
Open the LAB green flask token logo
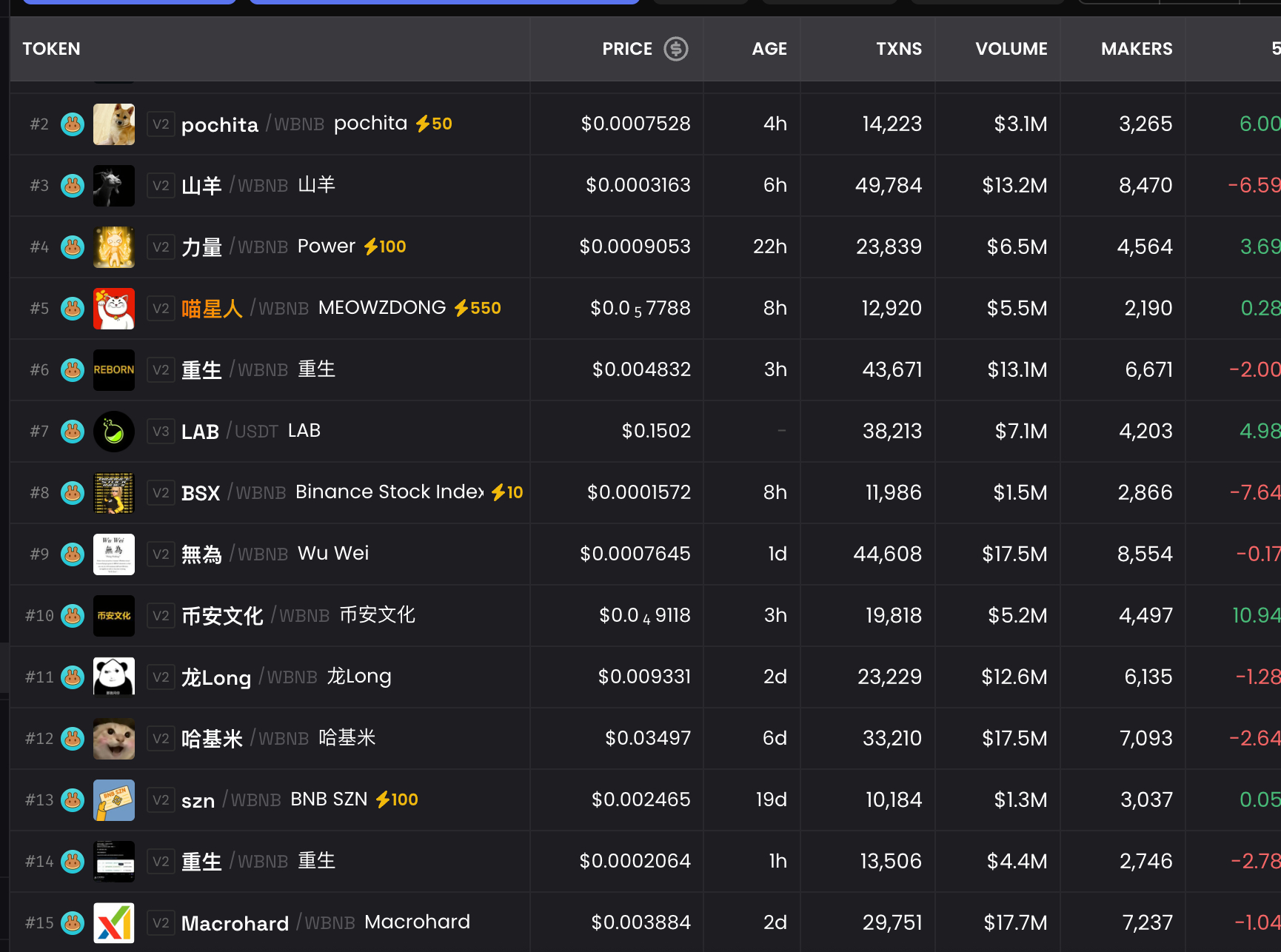(114, 431)
